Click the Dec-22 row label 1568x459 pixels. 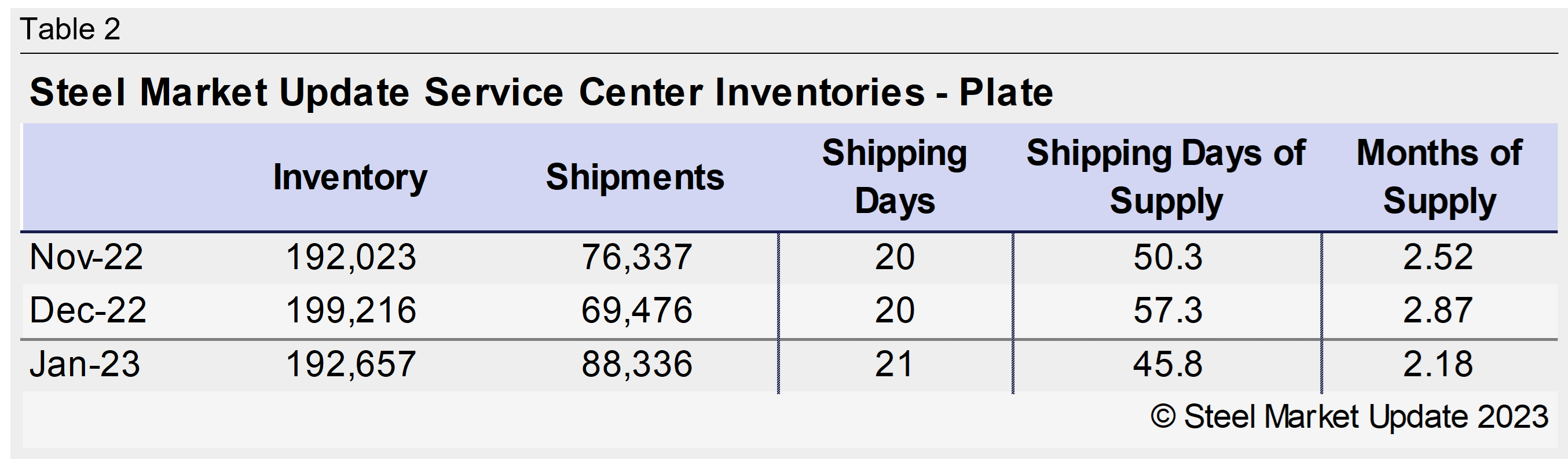tap(87, 310)
